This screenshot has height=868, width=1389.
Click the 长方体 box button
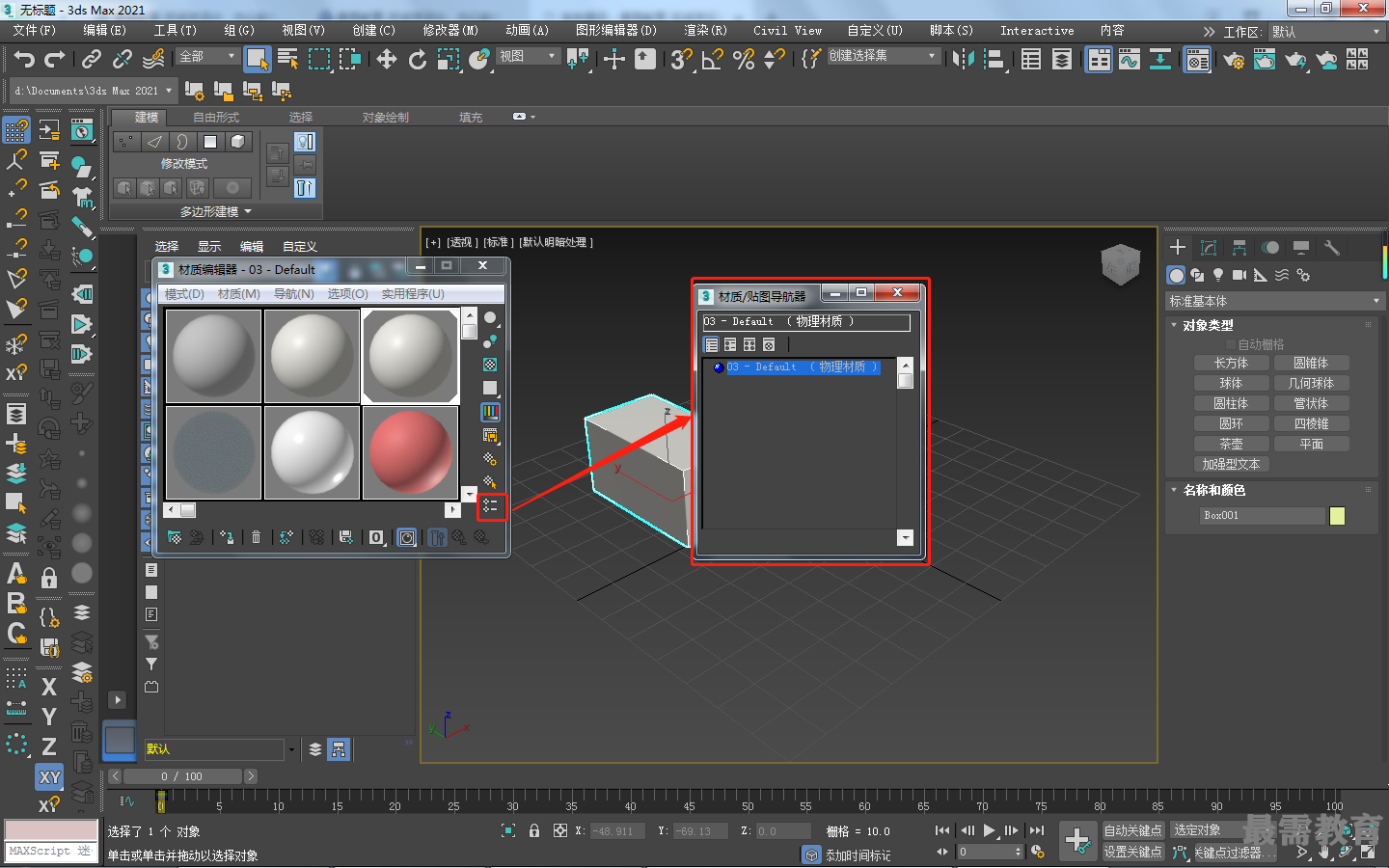[1231, 363]
